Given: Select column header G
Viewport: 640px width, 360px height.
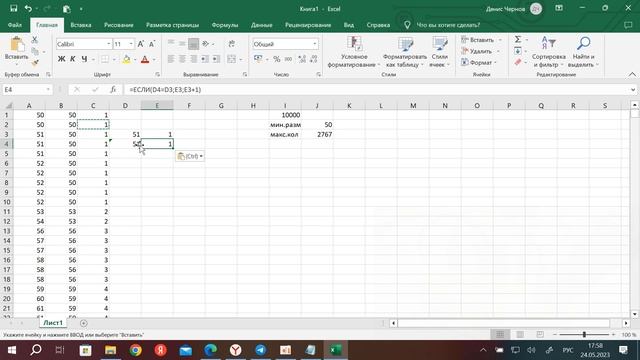Looking at the screenshot, I should [x=221, y=106].
